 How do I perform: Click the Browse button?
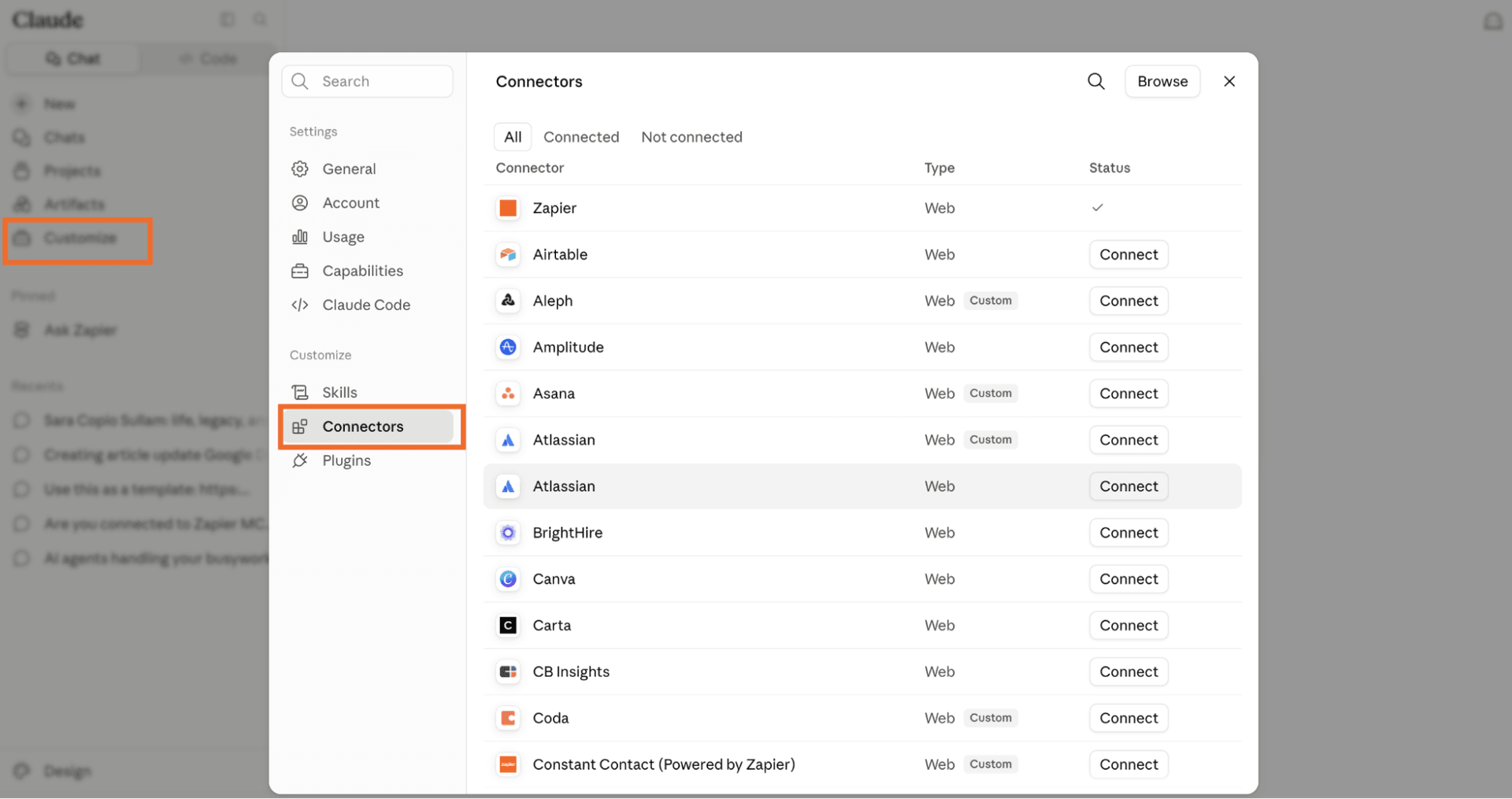[1162, 81]
